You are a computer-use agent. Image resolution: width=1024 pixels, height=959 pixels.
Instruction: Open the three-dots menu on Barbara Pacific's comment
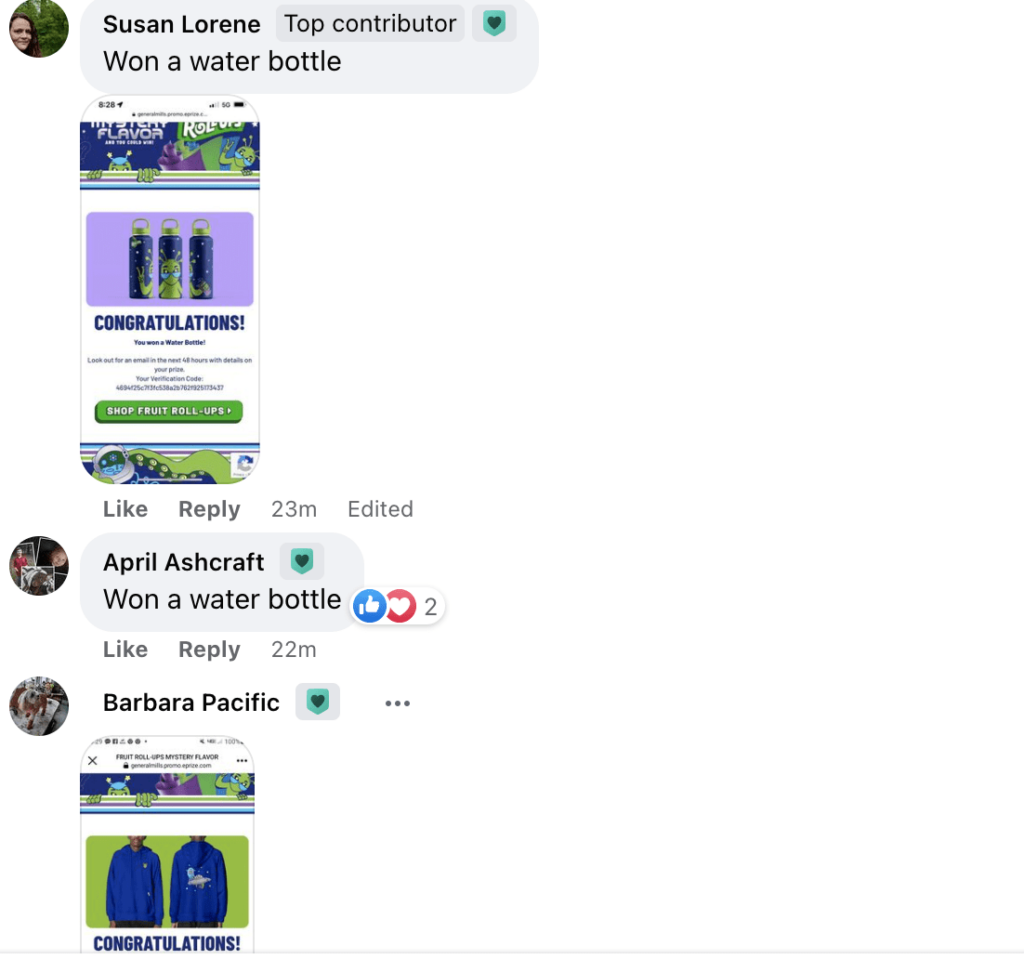point(397,703)
